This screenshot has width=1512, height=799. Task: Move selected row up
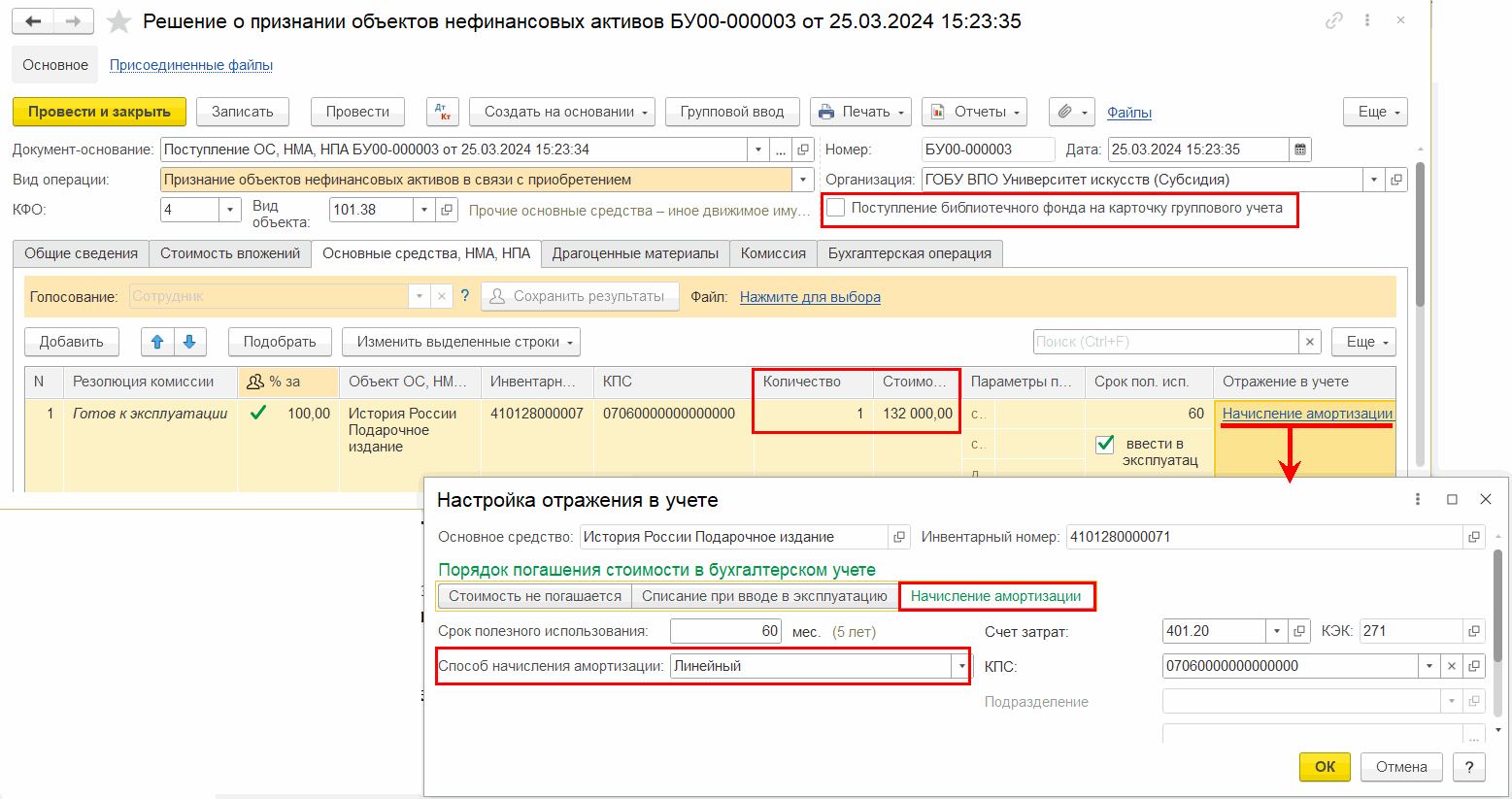[157, 342]
